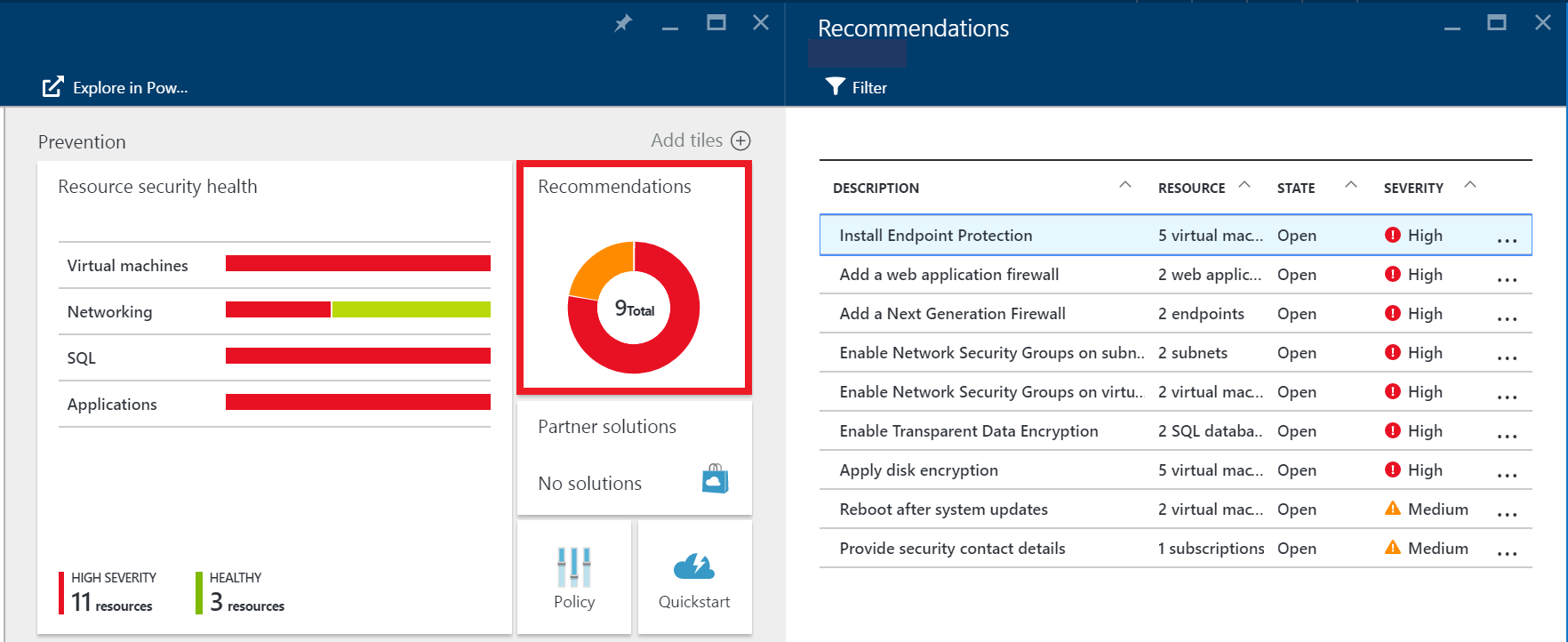Click the partner solutions marketplace bag icon
The width and height of the screenshot is (1568, 642).
point(716,478)
